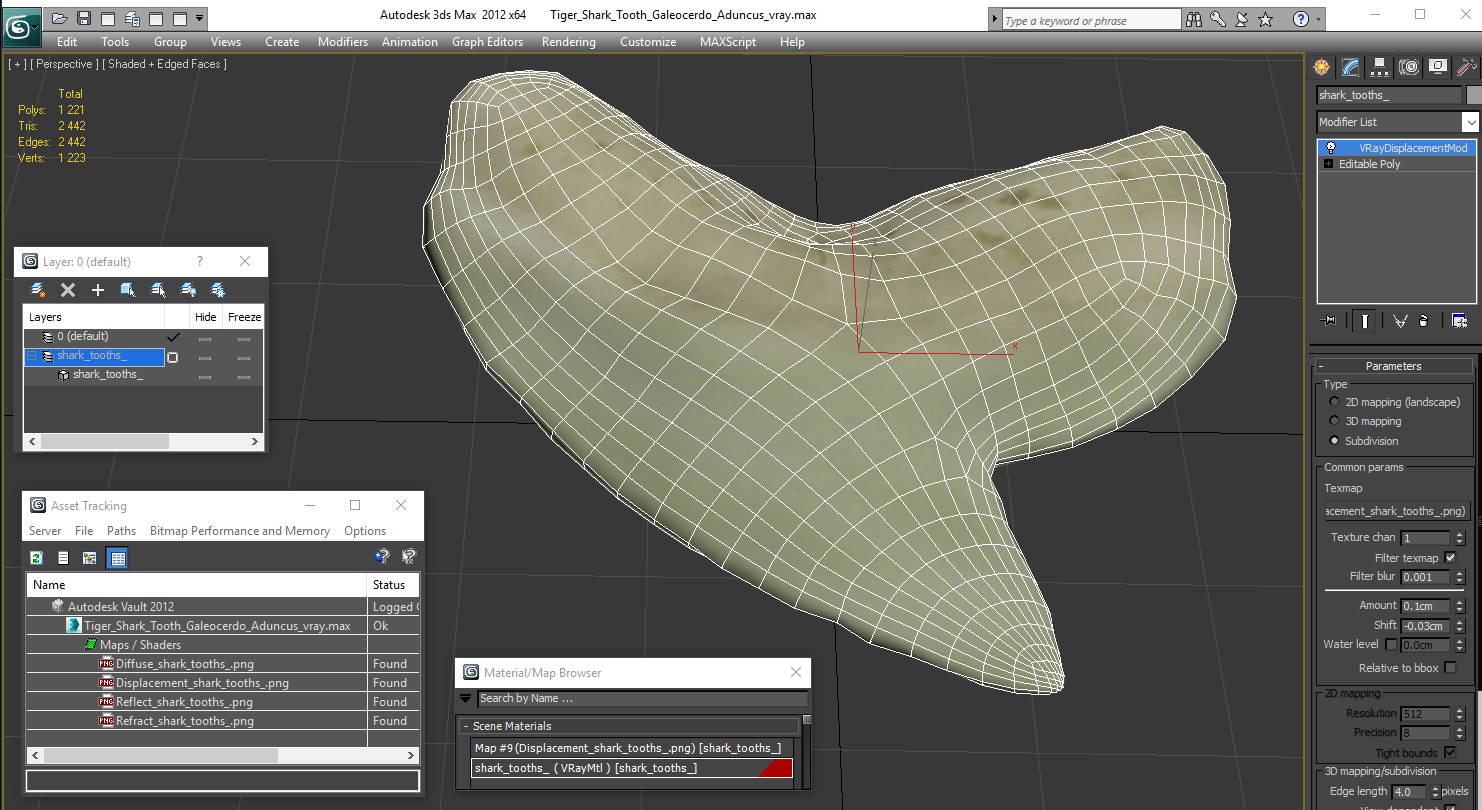Image resolution: width=1482 pixels, height=810 pixels.
Task: Click the Save File floppy icon
Action: click(84, 18)
